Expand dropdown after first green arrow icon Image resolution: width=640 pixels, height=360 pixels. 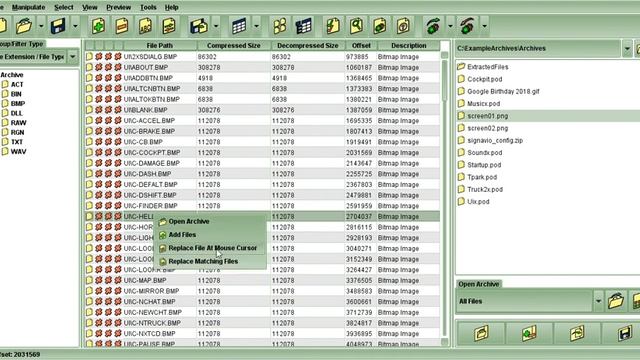point(450,26)
